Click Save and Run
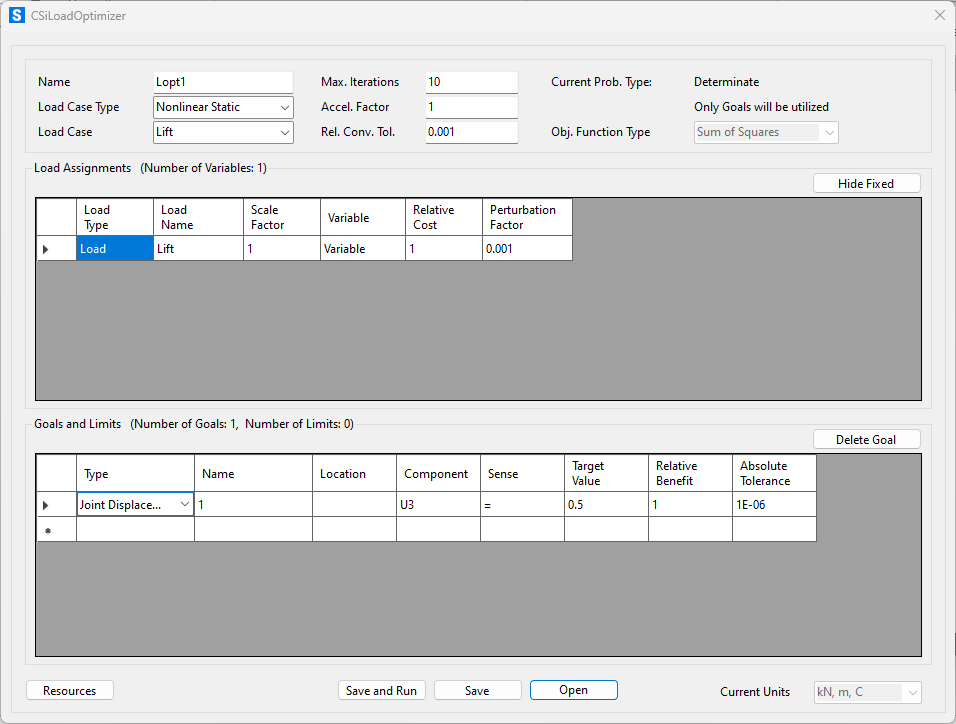The height and width of the screenshot is (724, 956). click(x=381, y=690)
